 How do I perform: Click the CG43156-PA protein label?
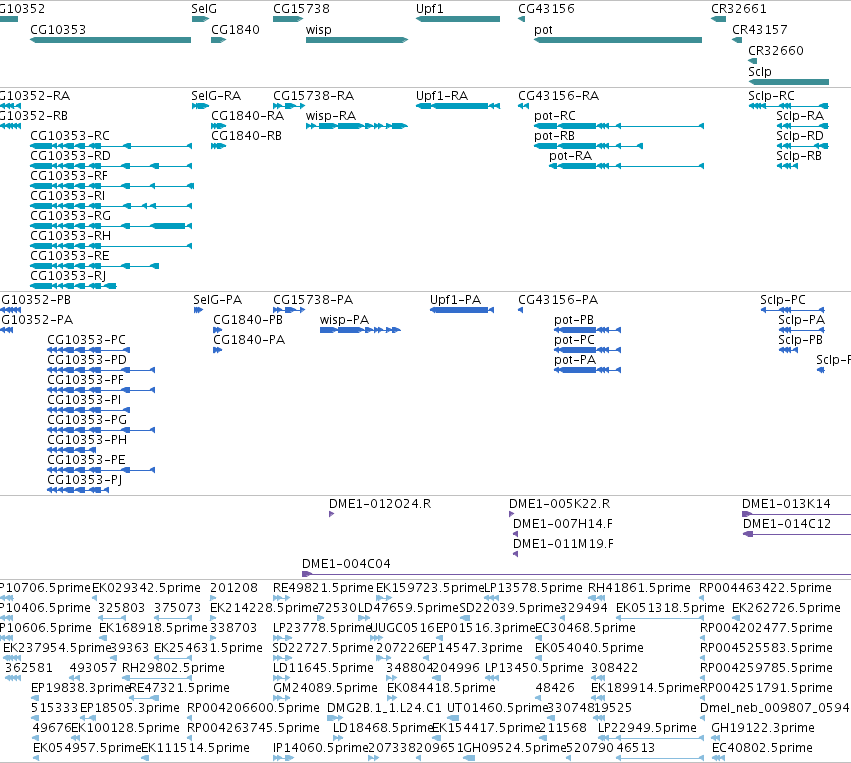(x=558, y=300)
